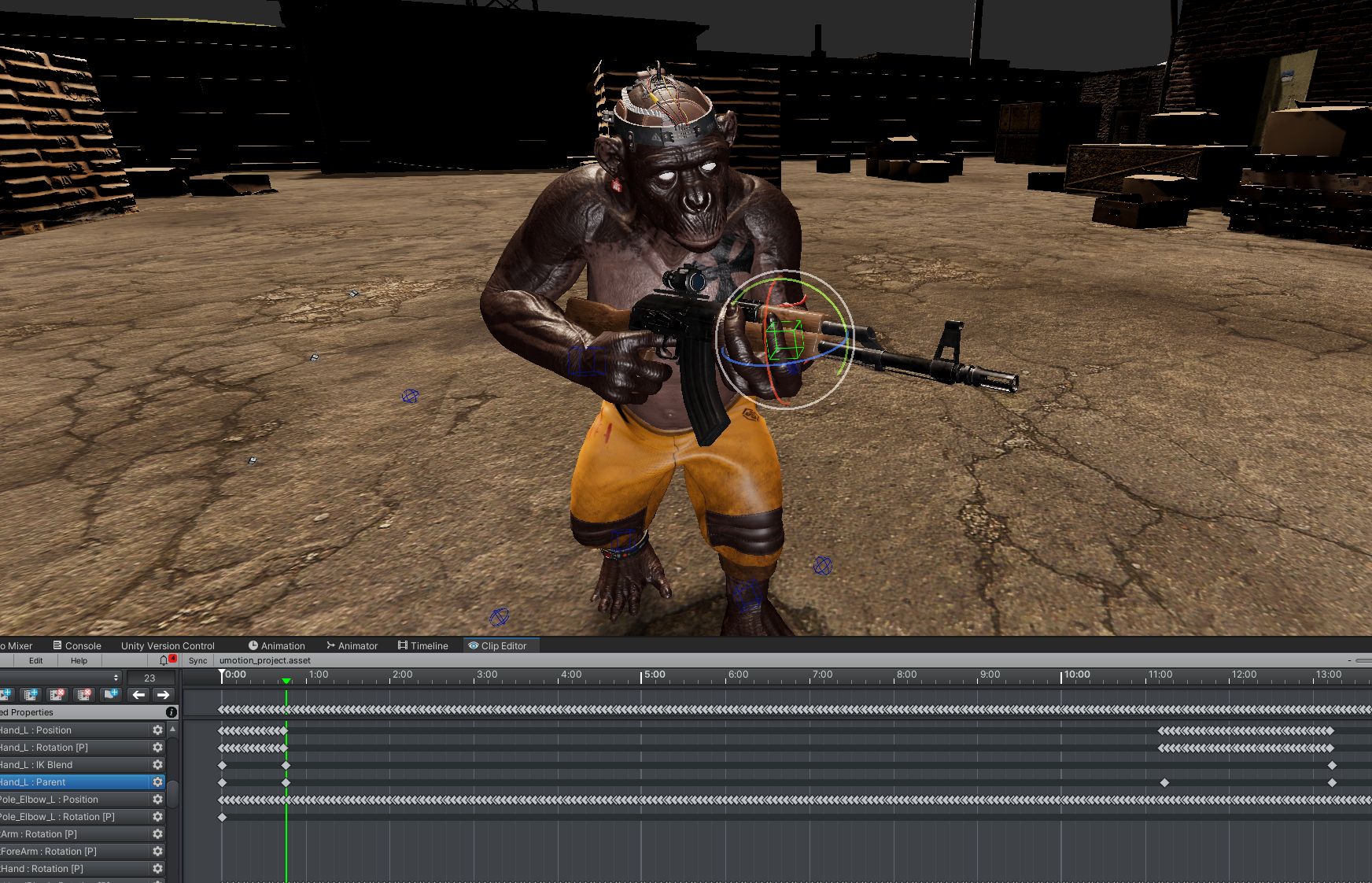The width and height of the screenshot is (1372, 883).
Task: Select the IK Blend keyframe at frame 0
Action: click(222, 765)
